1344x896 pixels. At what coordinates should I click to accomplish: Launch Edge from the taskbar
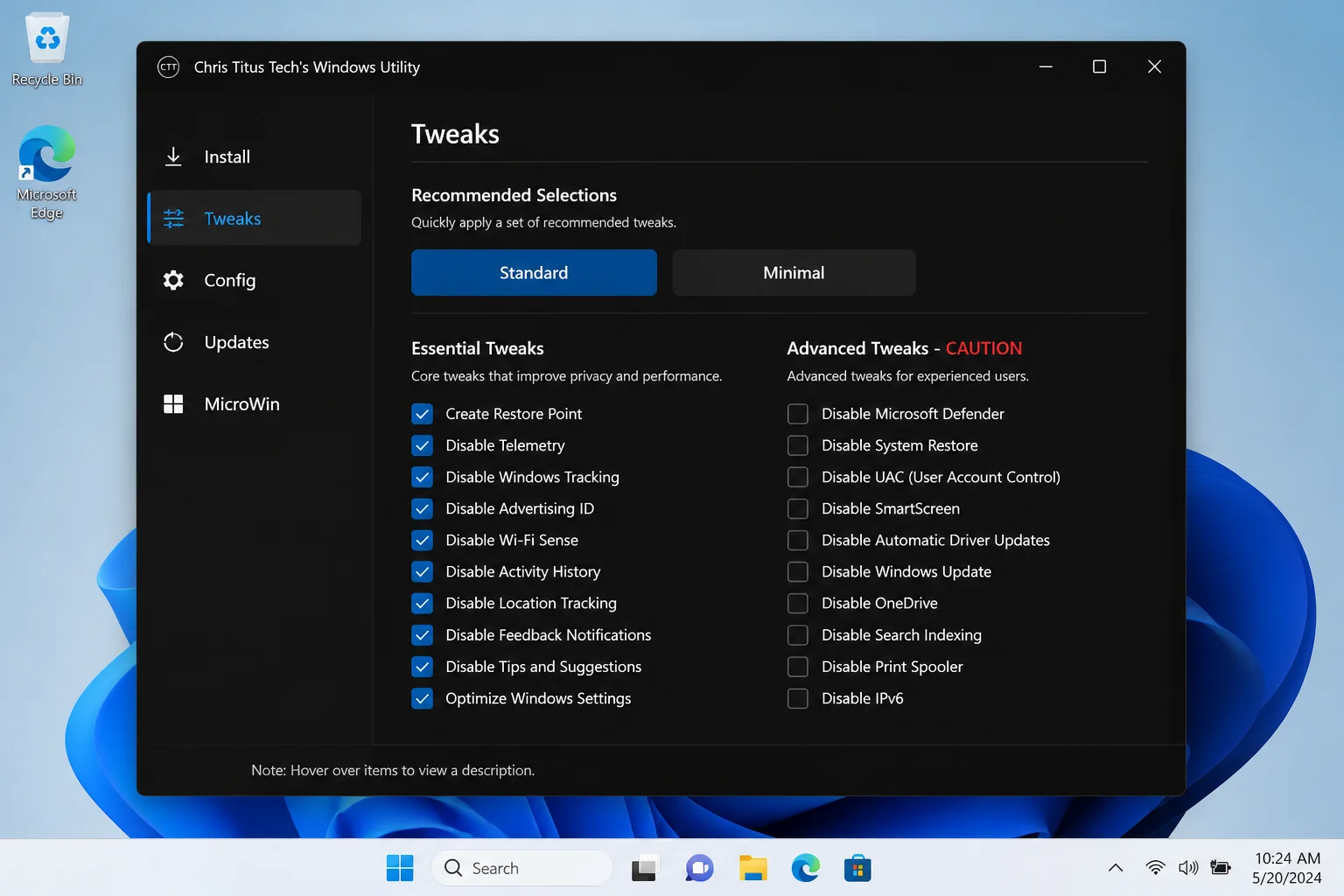806,868
